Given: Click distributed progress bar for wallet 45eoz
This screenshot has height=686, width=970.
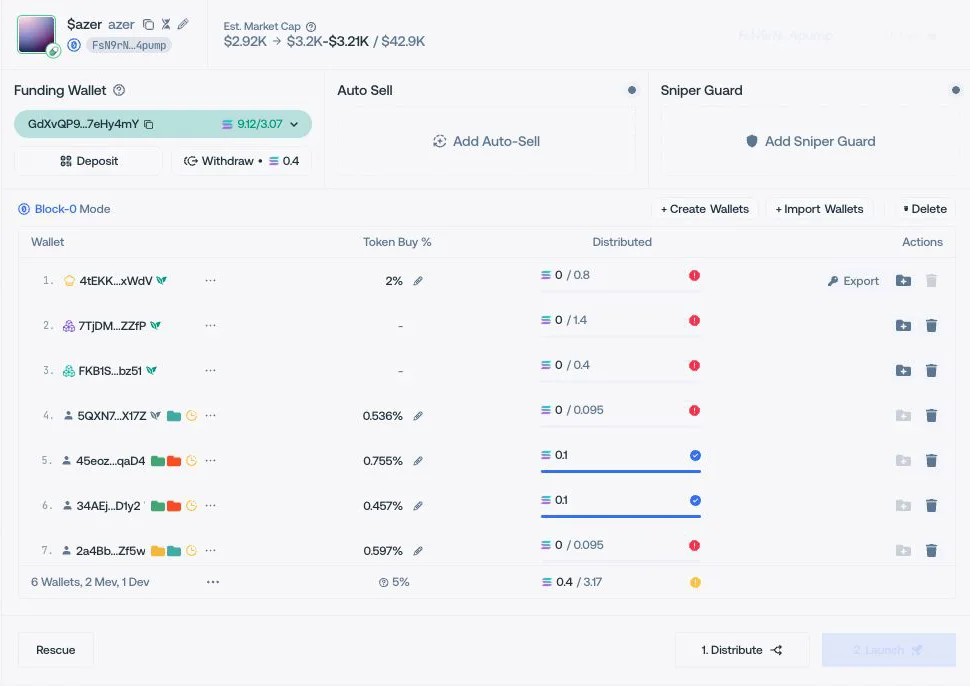Looking at the screenshot, I should [x=620, y=471].
